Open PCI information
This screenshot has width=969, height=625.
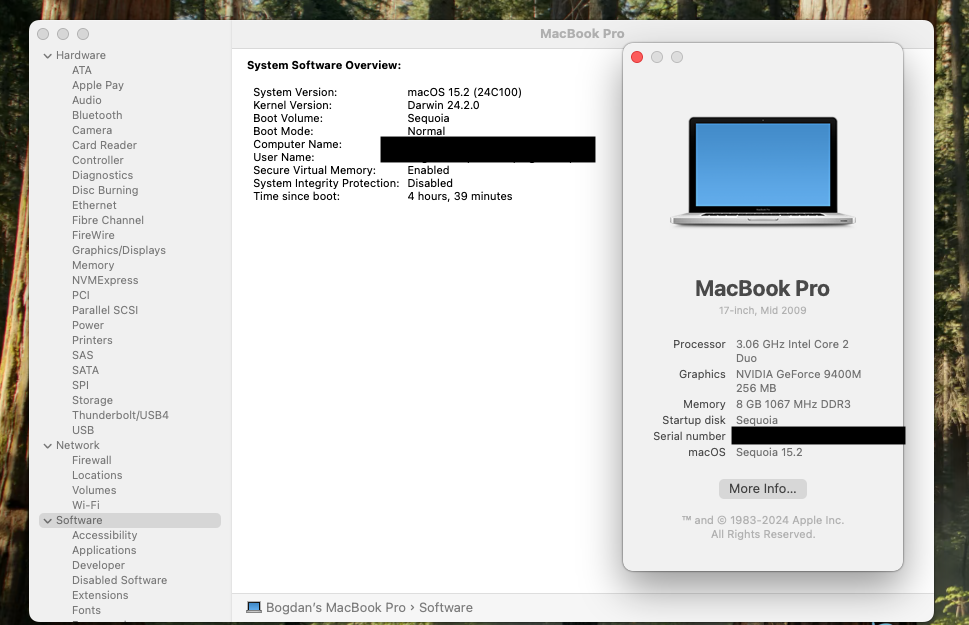pos(81,295)
